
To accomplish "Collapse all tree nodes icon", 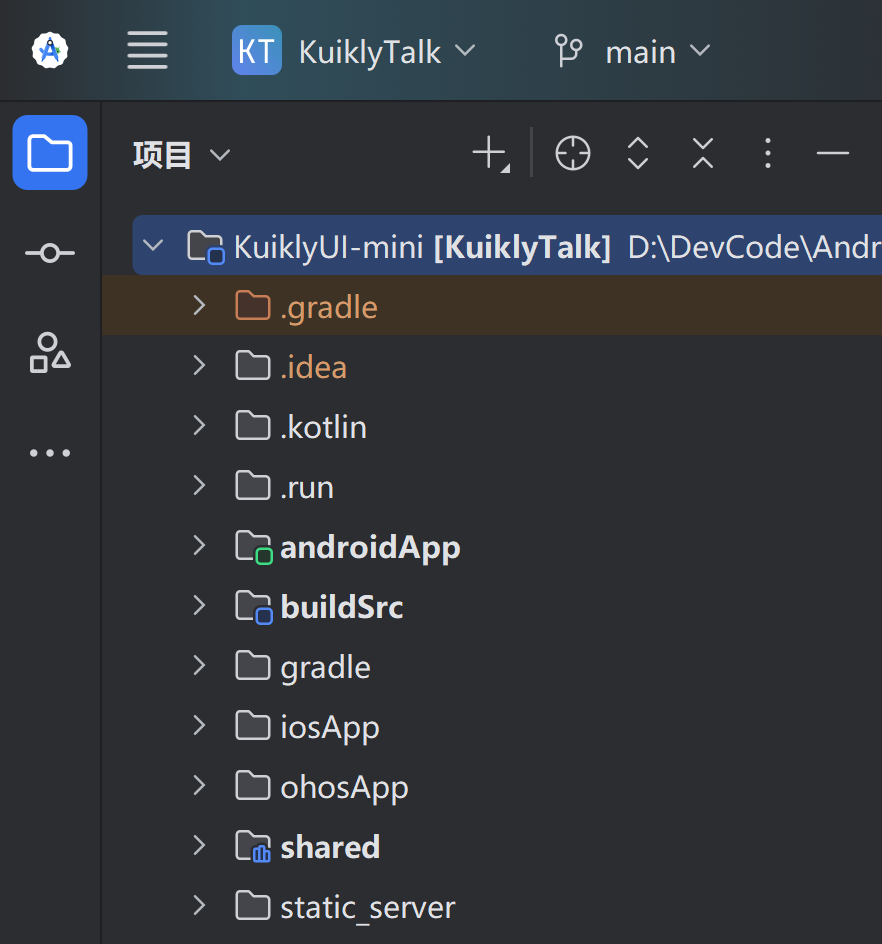I will point(703,154).
